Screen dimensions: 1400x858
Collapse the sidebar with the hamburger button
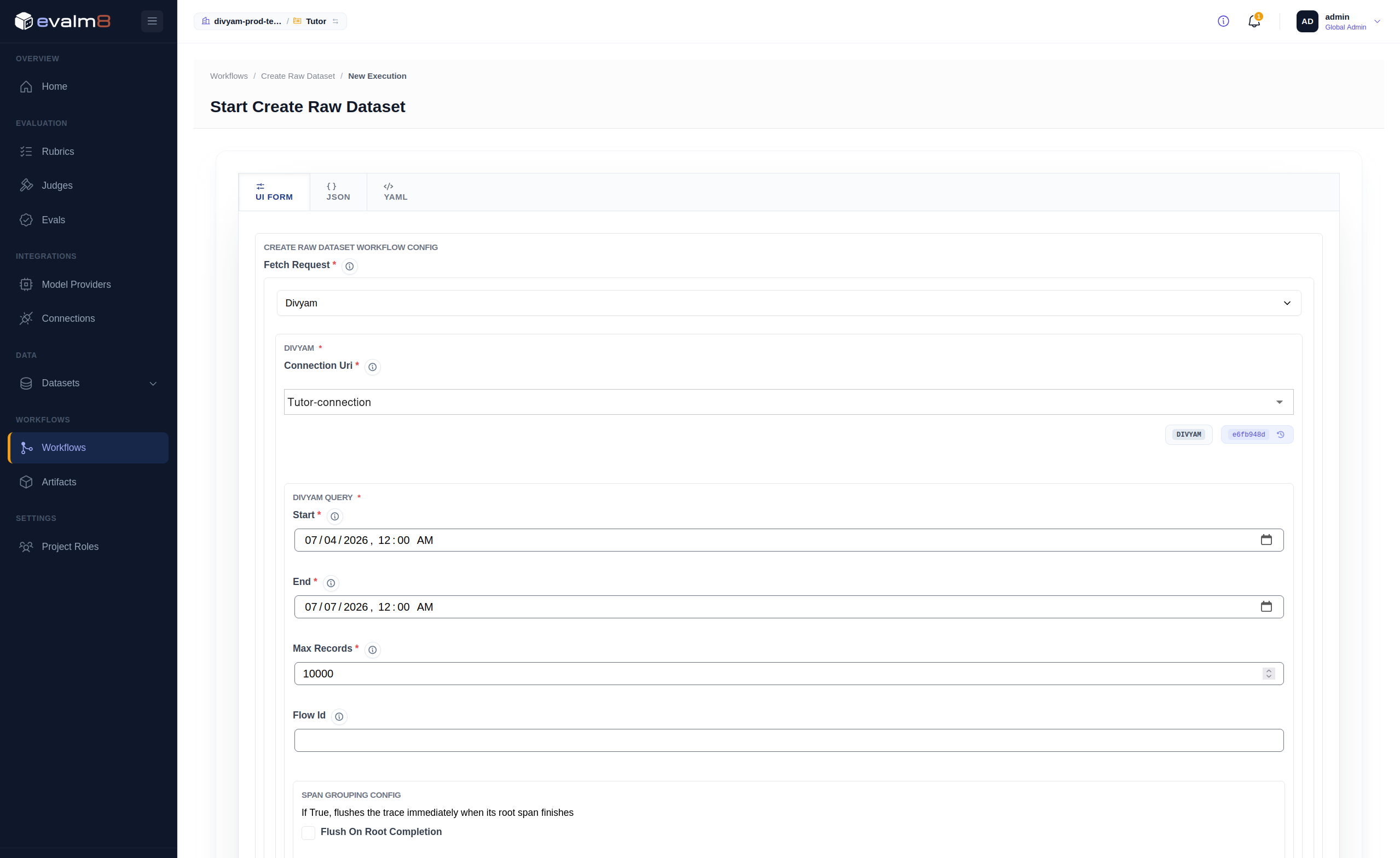click(x=152, y=21)
